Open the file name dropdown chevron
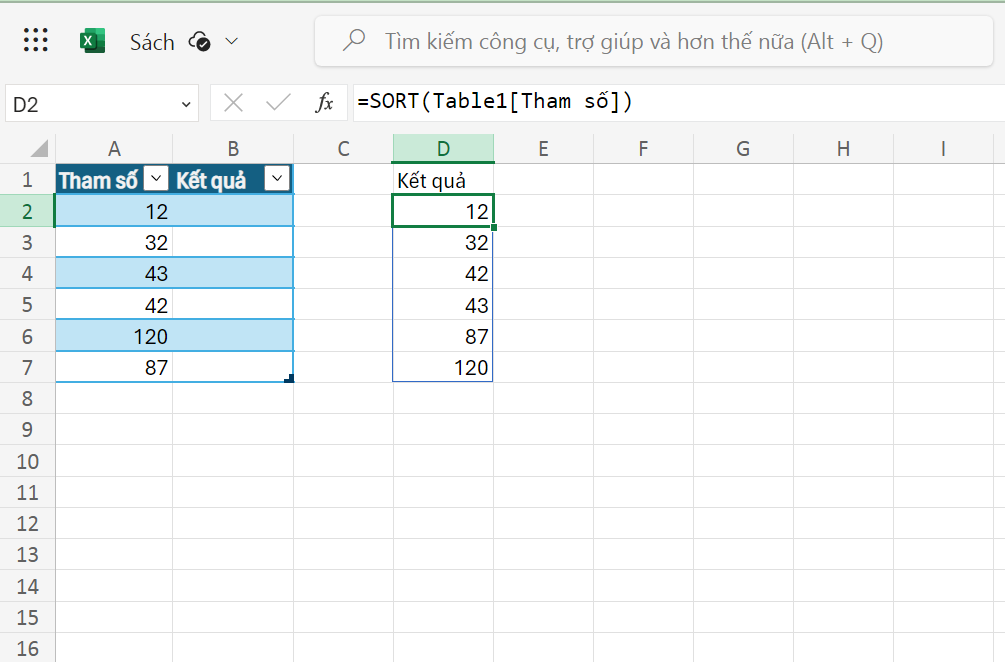 click(231, 42)
